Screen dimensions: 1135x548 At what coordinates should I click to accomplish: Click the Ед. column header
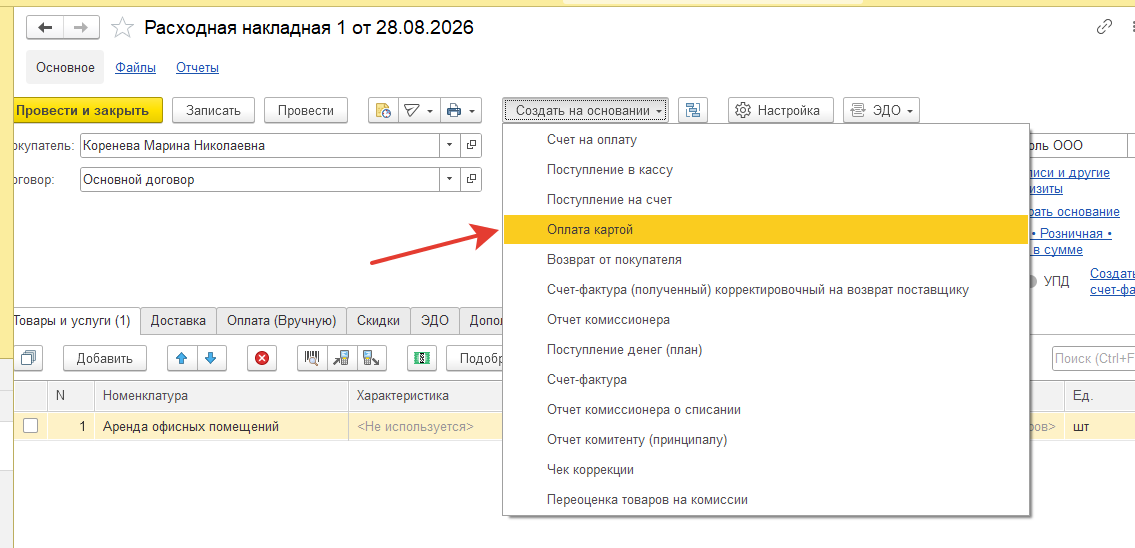[1100, 395]
